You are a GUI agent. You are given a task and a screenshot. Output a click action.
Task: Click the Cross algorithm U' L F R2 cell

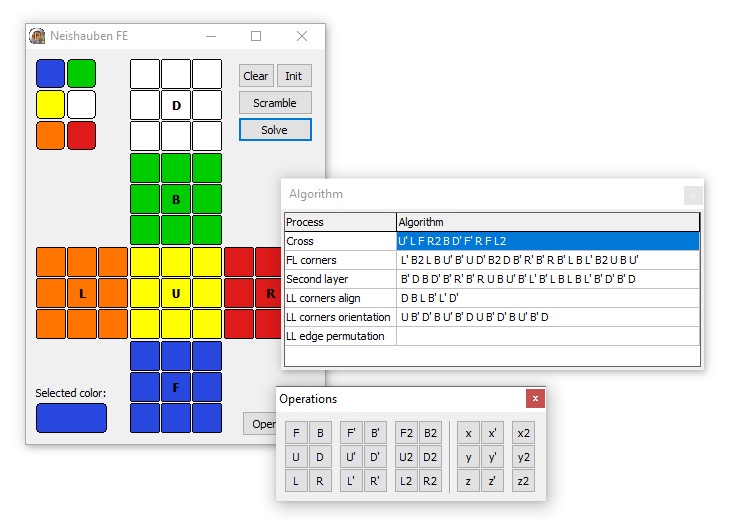pyautogui.click(x=548, y=241)
